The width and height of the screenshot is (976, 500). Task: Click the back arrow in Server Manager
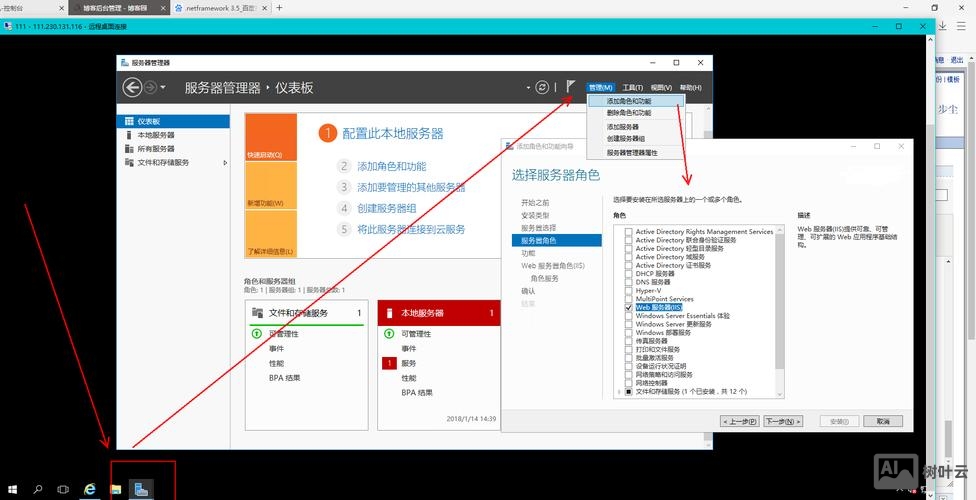tap(132, 87)
